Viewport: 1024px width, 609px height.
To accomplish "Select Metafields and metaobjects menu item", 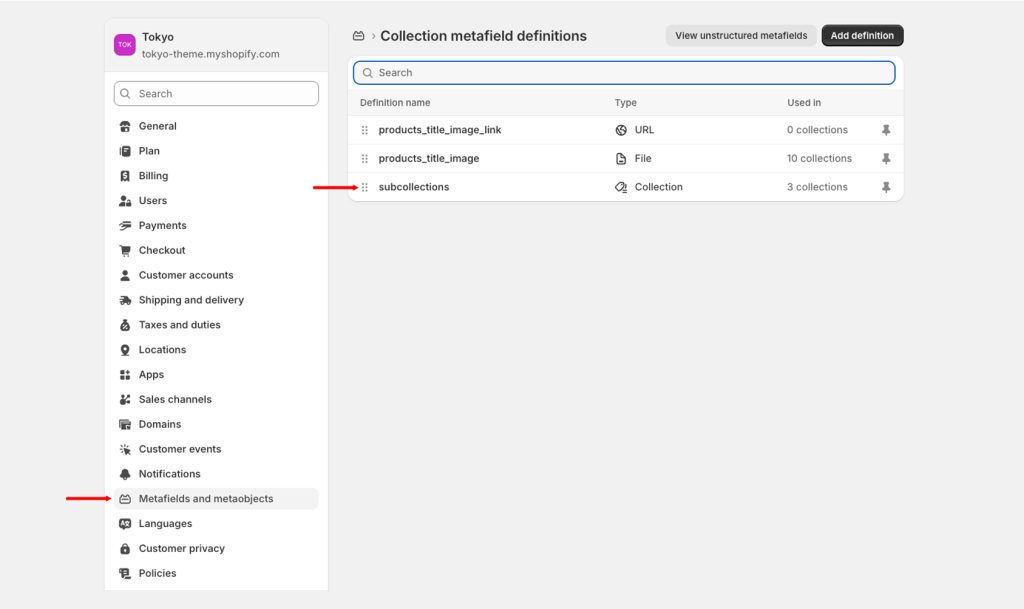I will point(216,499).
